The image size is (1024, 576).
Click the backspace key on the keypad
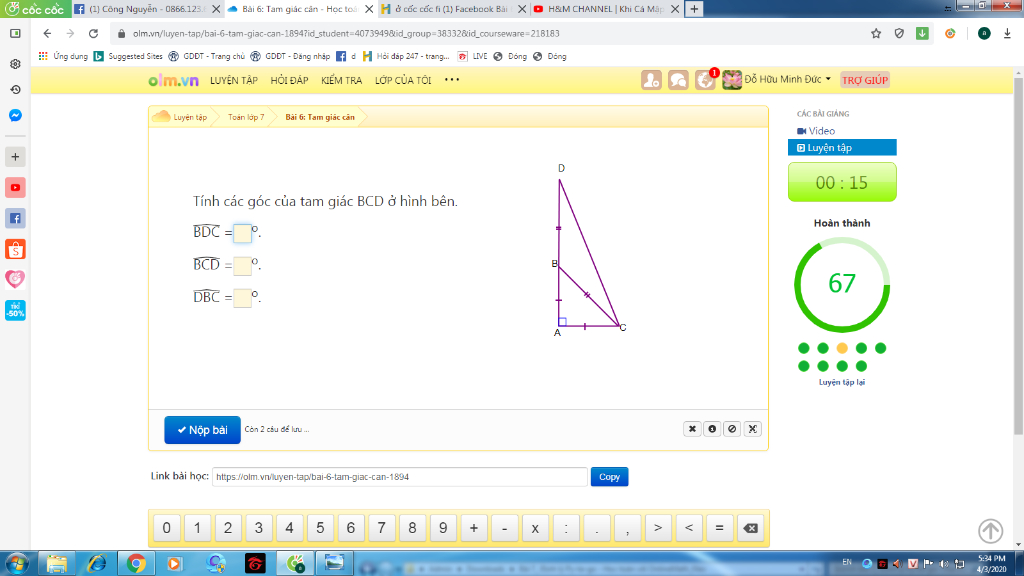tap(750, 528)
